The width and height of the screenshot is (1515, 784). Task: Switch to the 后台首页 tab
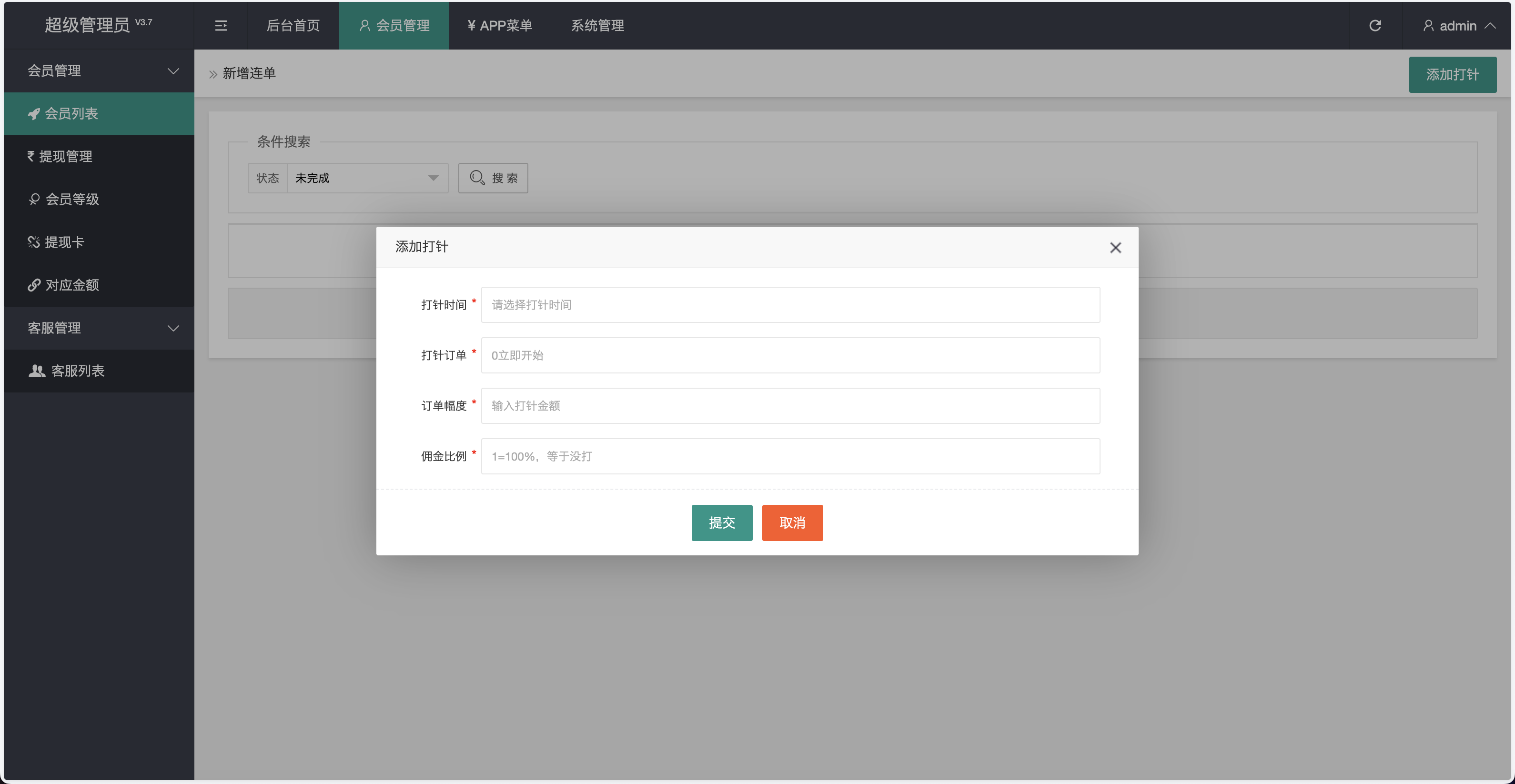(293, 25)
